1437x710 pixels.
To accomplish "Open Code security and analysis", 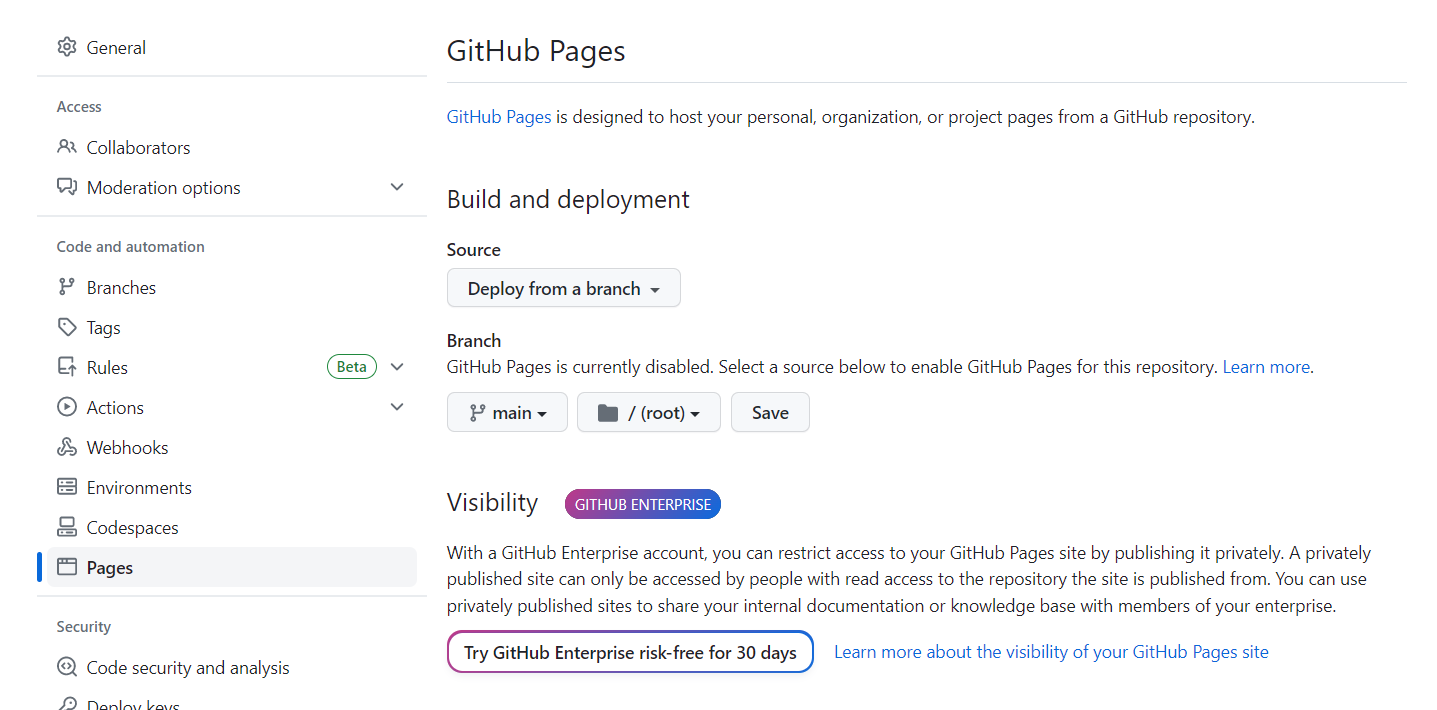I will click(188, 667).
